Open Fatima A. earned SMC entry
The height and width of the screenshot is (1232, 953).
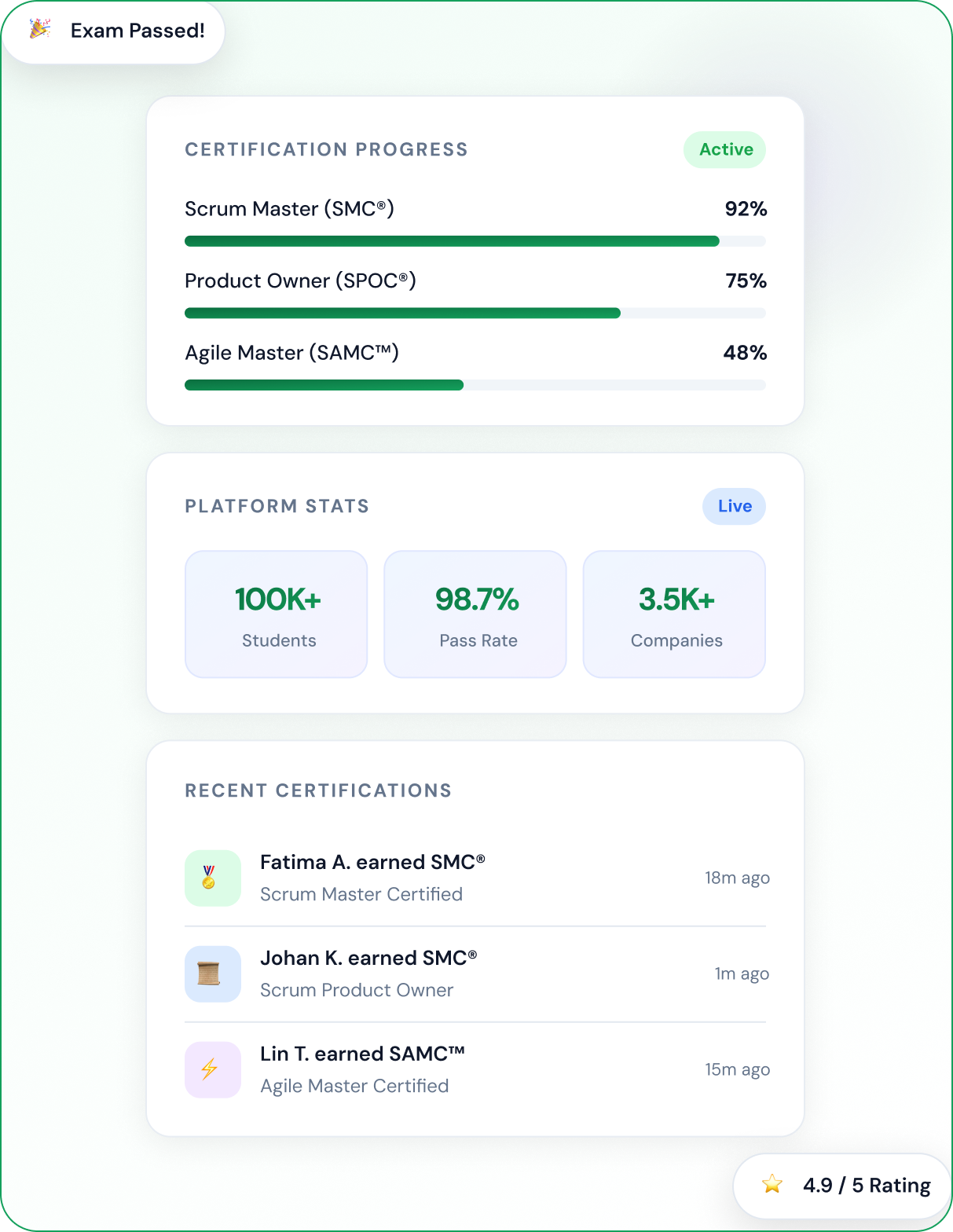(x=372, y=862)
